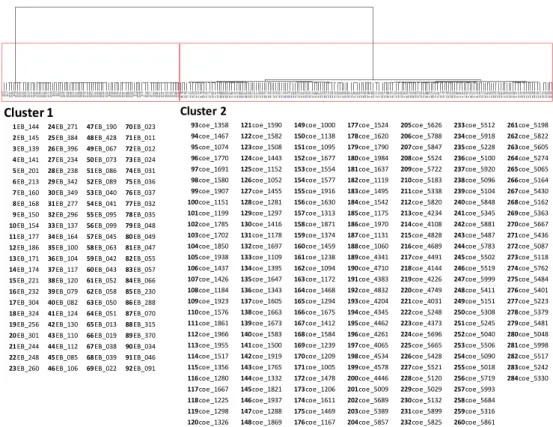Image resolution: width=553 pixels, height=427 pixels.
Task: Select entry "47 EB_190"
Action: click(x=102, y=127)
